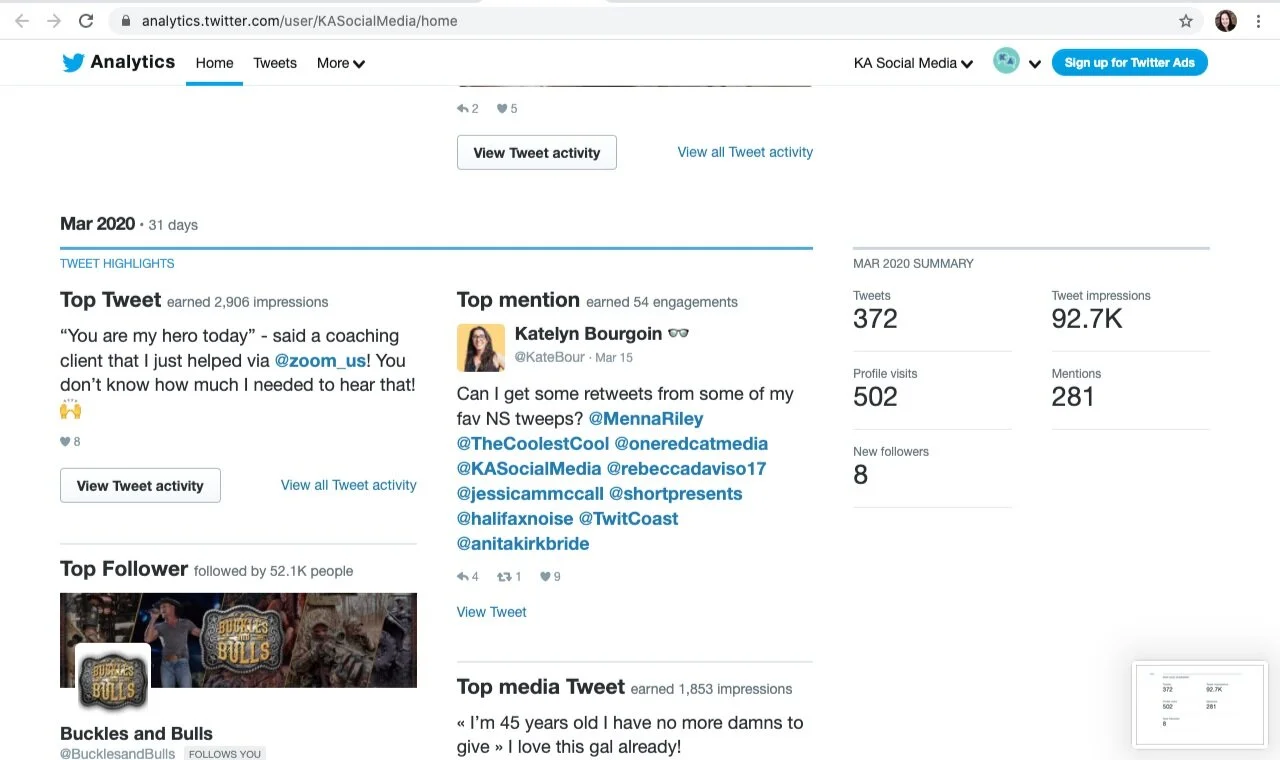Screen dimensions: 1280x760
Task: Click the Twitter bird logo
Action: 73,62
